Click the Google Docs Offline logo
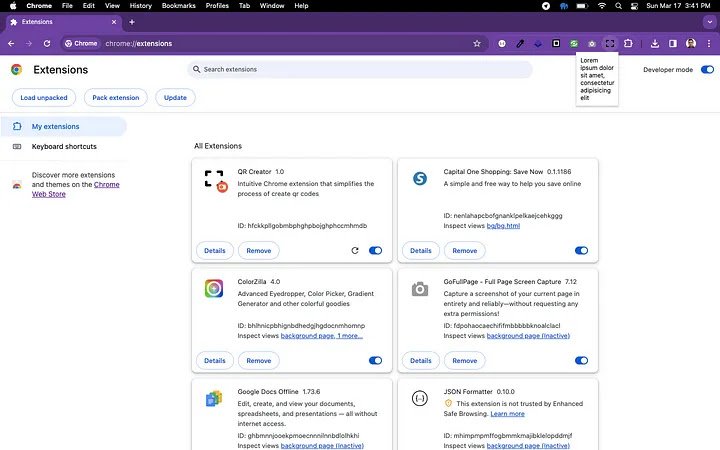 point(214,399)
